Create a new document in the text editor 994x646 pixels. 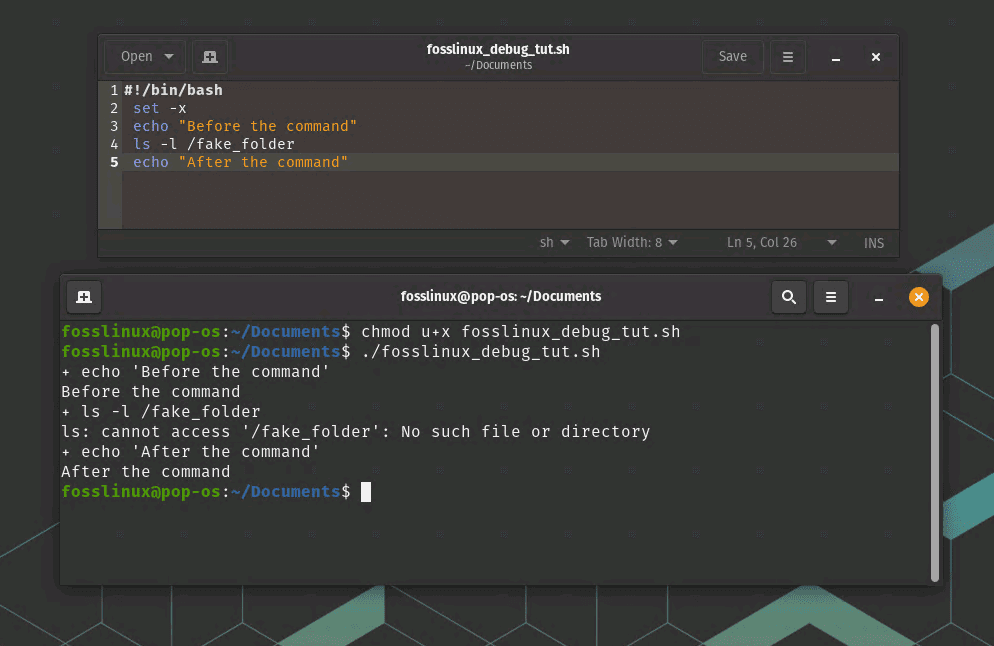[x=209, y=57]
